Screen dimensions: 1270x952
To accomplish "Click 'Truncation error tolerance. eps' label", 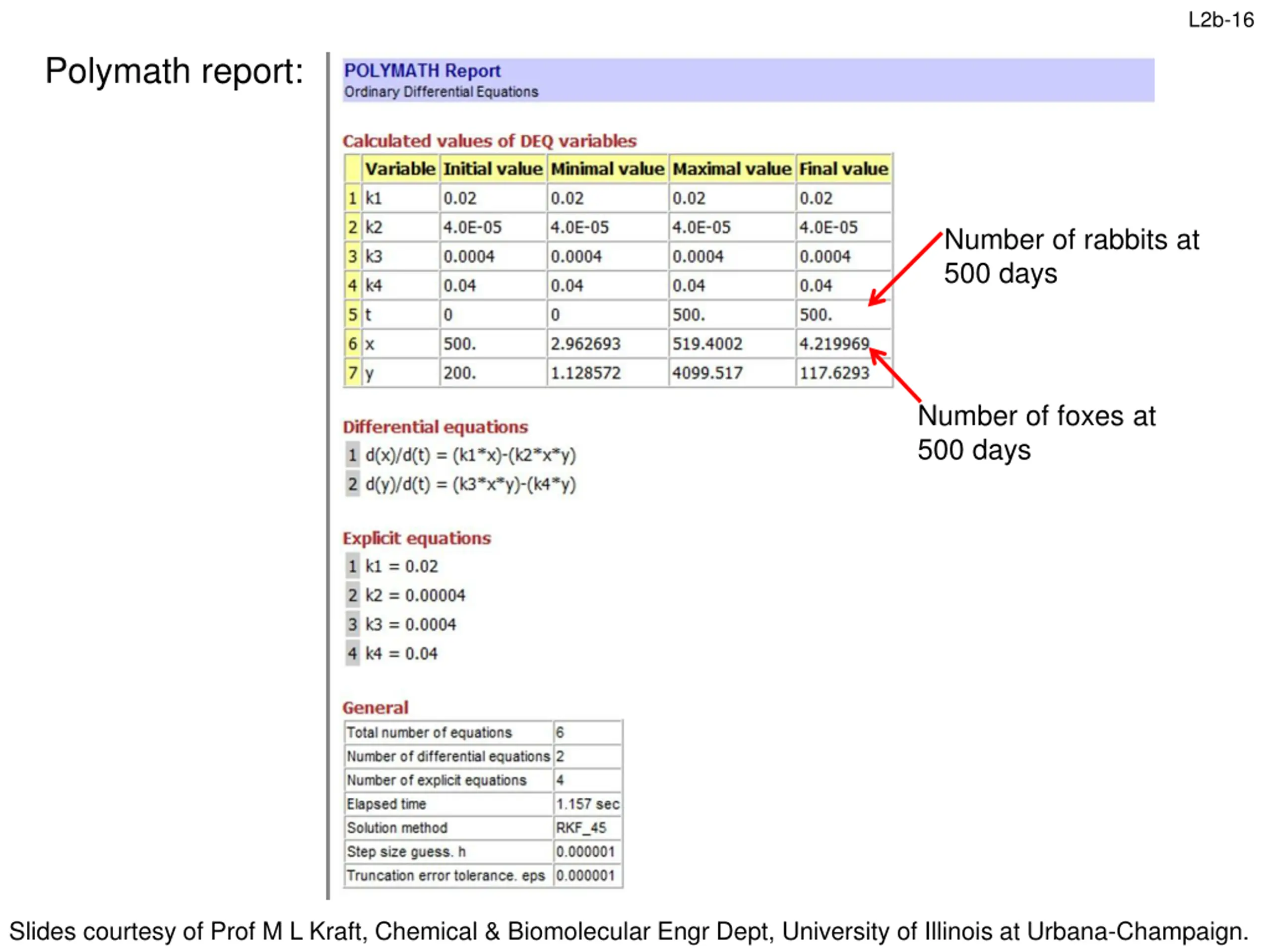I will pyautogui.click(x=445, y=876).
